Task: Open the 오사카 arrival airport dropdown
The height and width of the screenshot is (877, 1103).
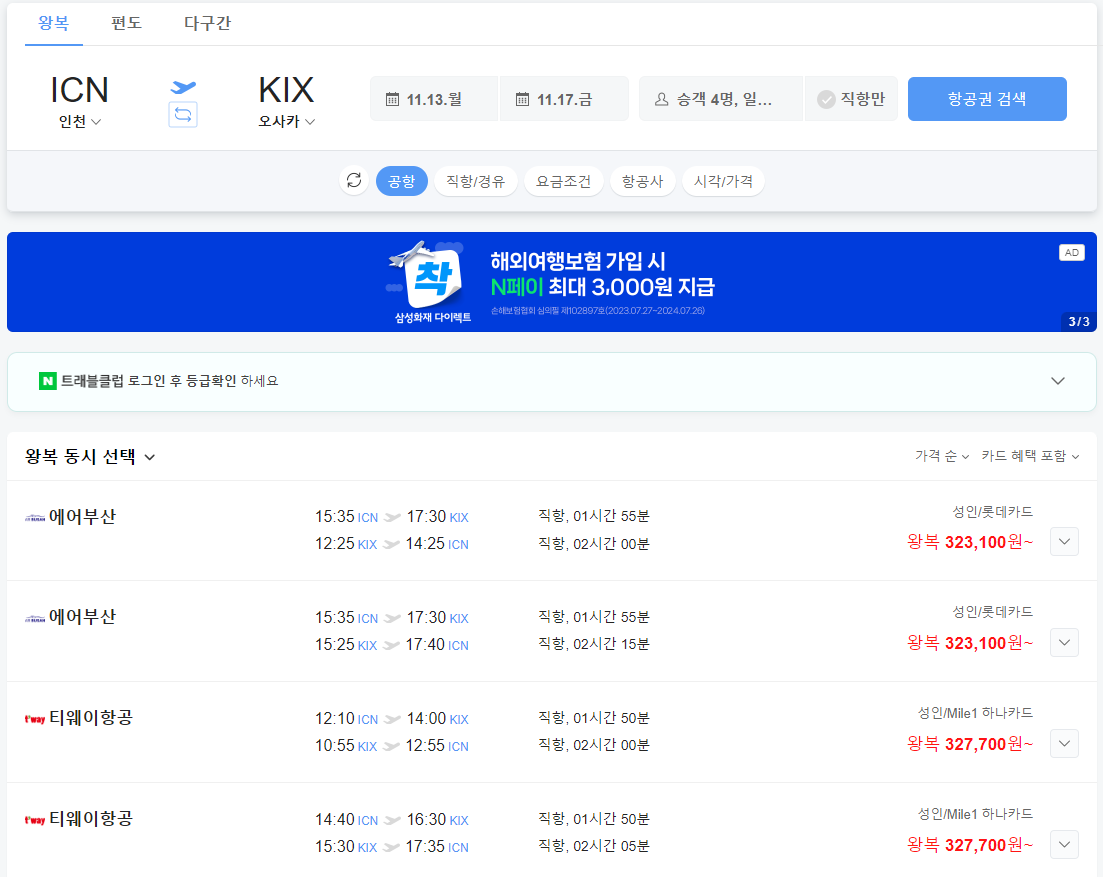Action: pyautogui.click(x=286, y=122)
